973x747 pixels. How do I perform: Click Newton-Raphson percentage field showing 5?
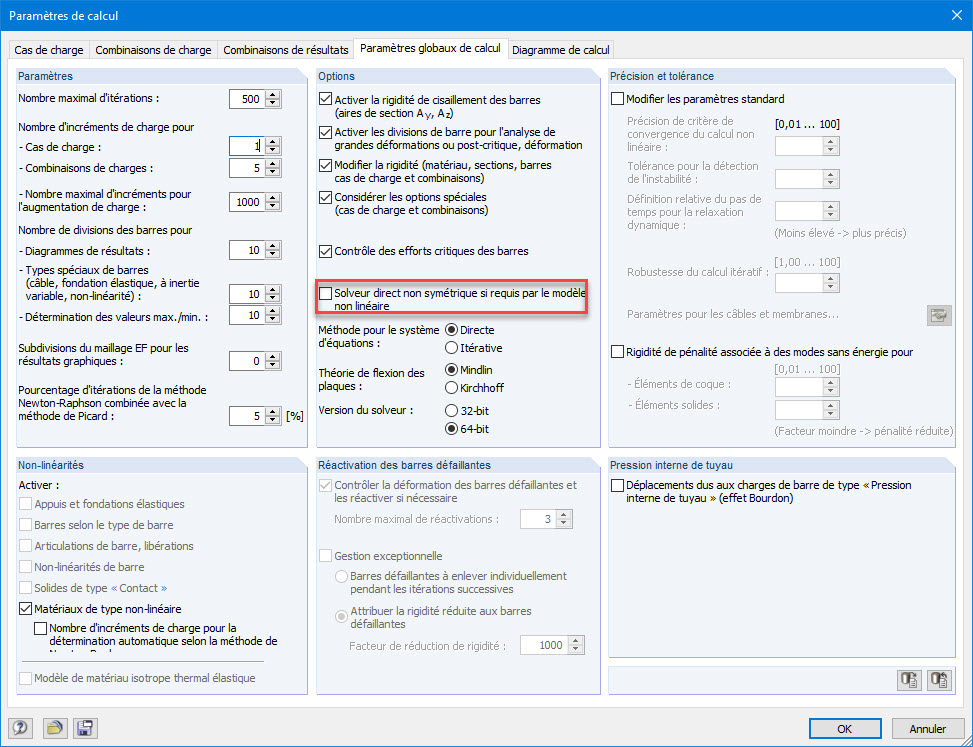click(247, 416)
